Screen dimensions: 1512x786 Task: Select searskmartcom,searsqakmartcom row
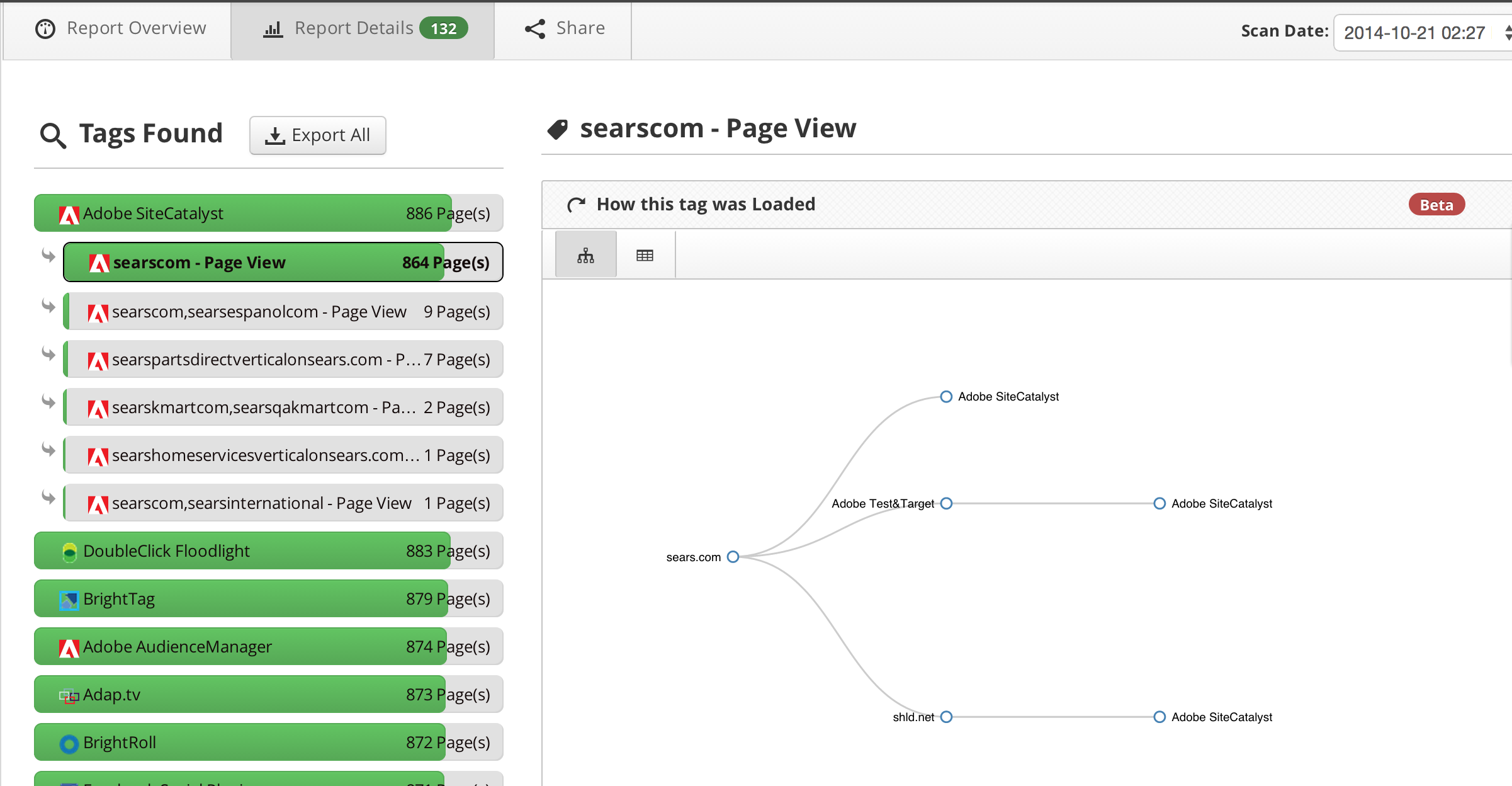[283, 407]
